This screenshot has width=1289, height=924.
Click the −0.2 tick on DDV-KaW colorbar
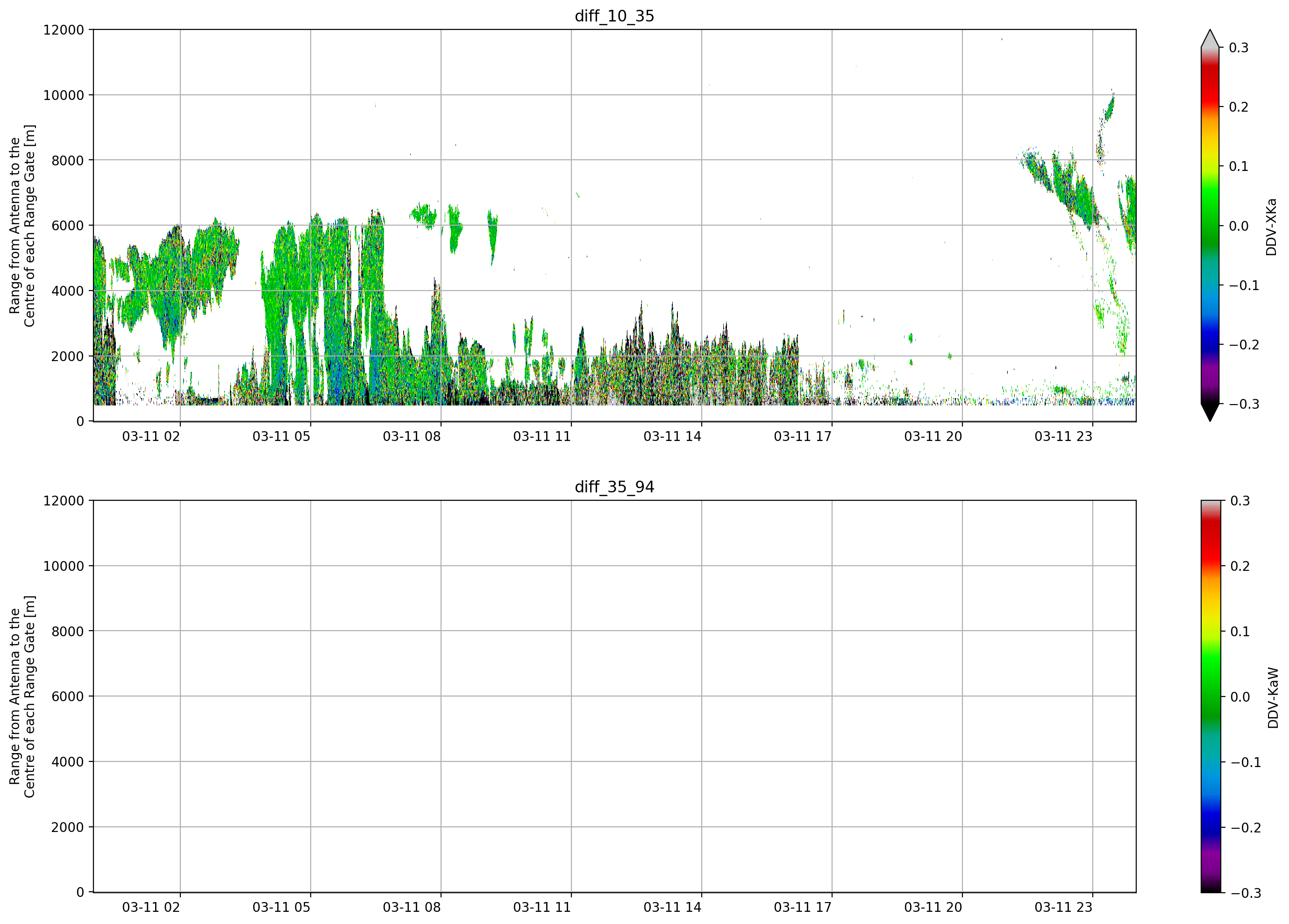(x=1246, y=827)
